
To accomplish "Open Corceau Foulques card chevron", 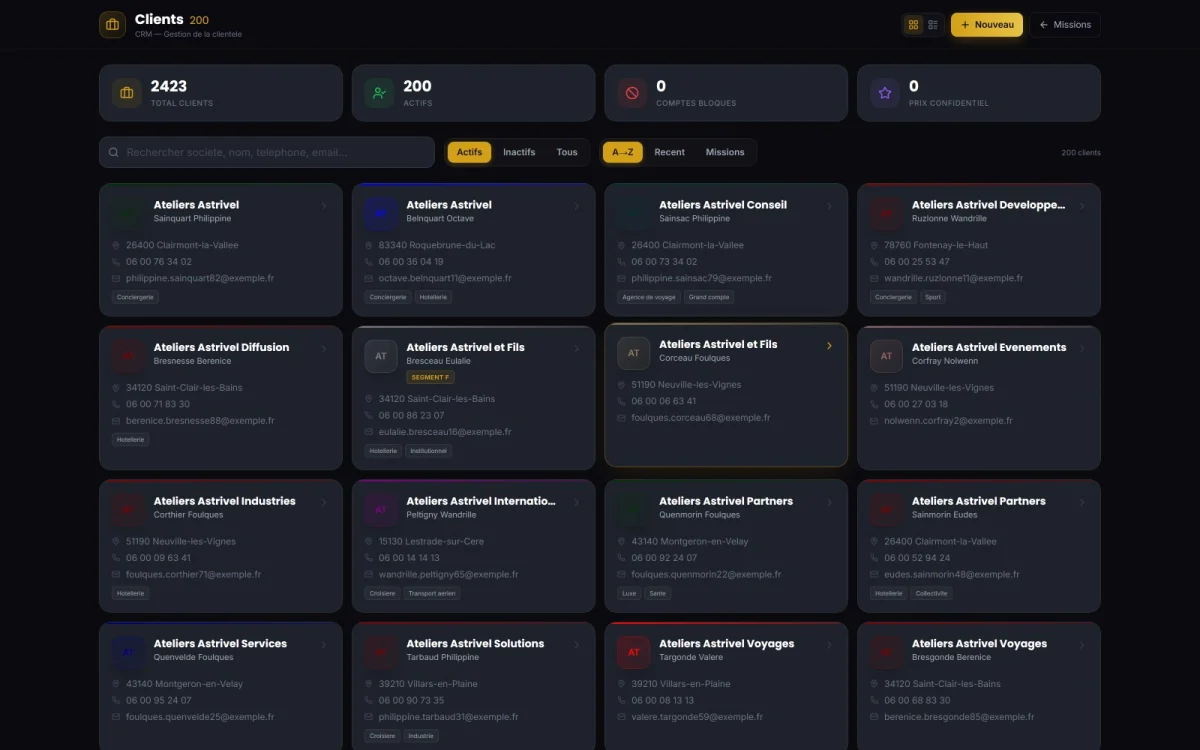I will (x=829, y=346).
